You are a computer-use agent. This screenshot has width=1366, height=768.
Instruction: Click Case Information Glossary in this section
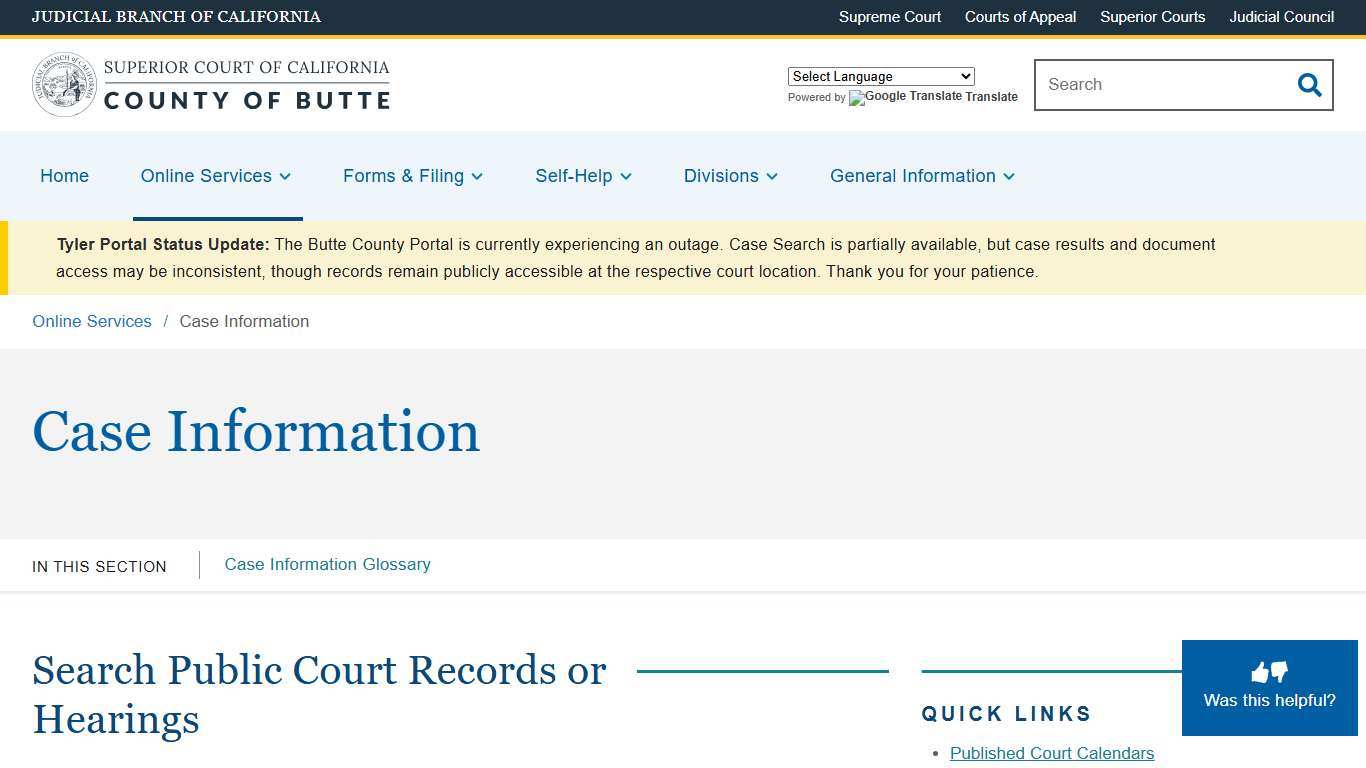pyautogui.click(x=327, y=564)
